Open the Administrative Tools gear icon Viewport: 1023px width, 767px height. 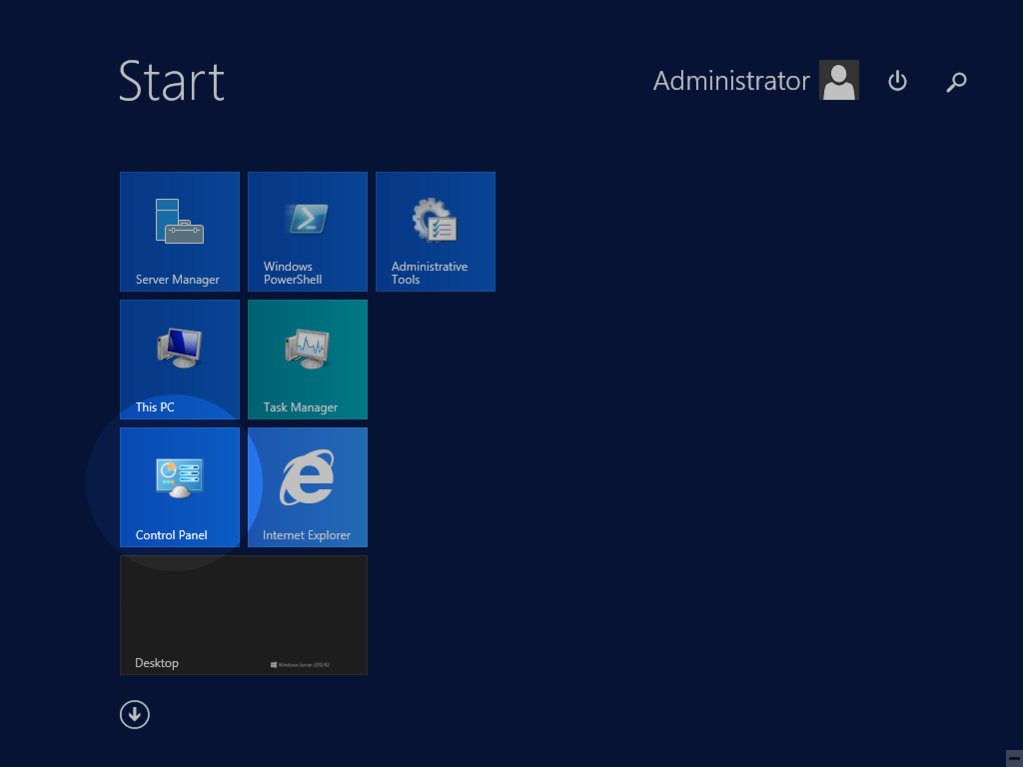tap(435, 220)
